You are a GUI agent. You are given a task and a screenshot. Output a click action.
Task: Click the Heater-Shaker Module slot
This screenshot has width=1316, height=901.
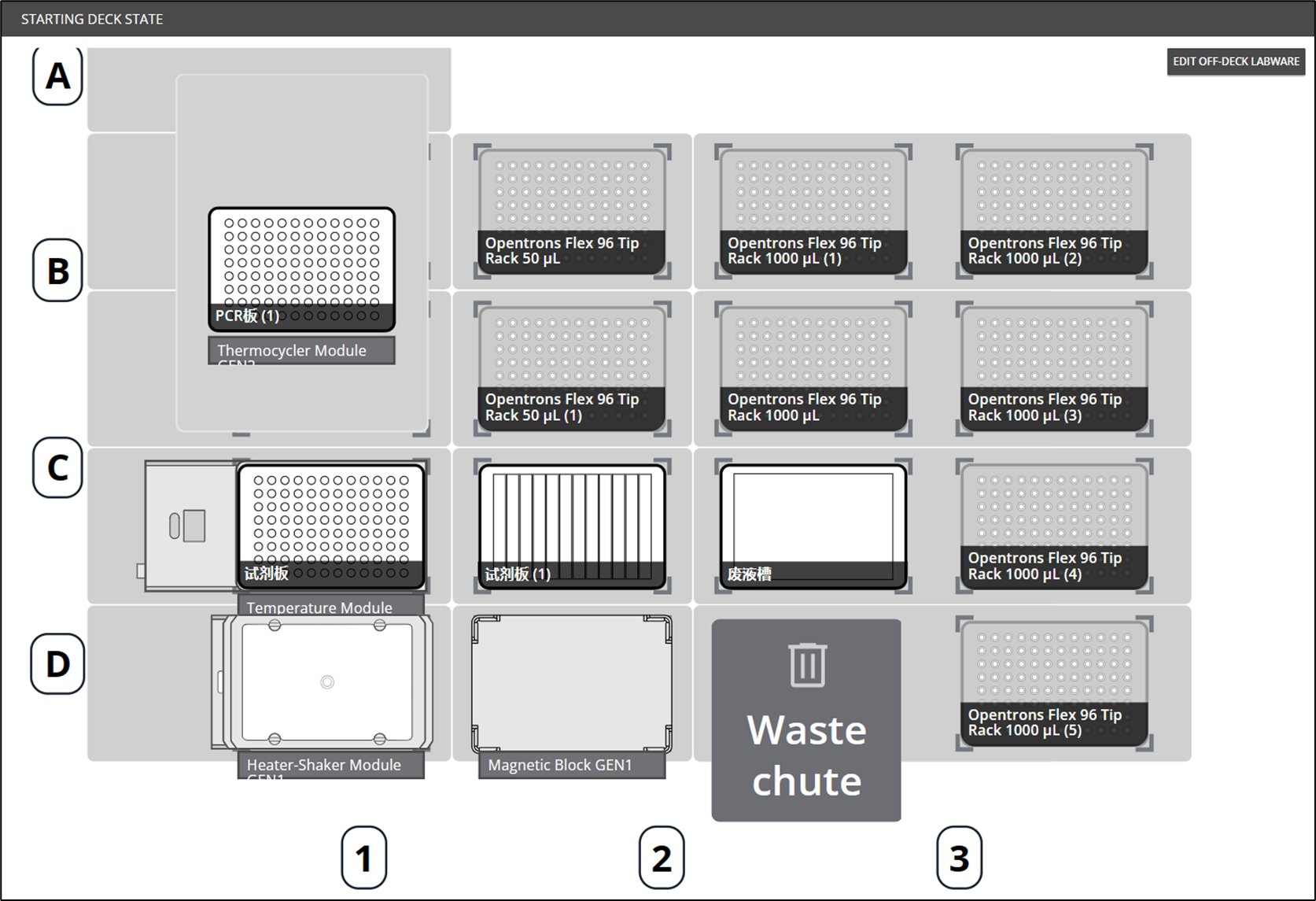pos(326,682)
